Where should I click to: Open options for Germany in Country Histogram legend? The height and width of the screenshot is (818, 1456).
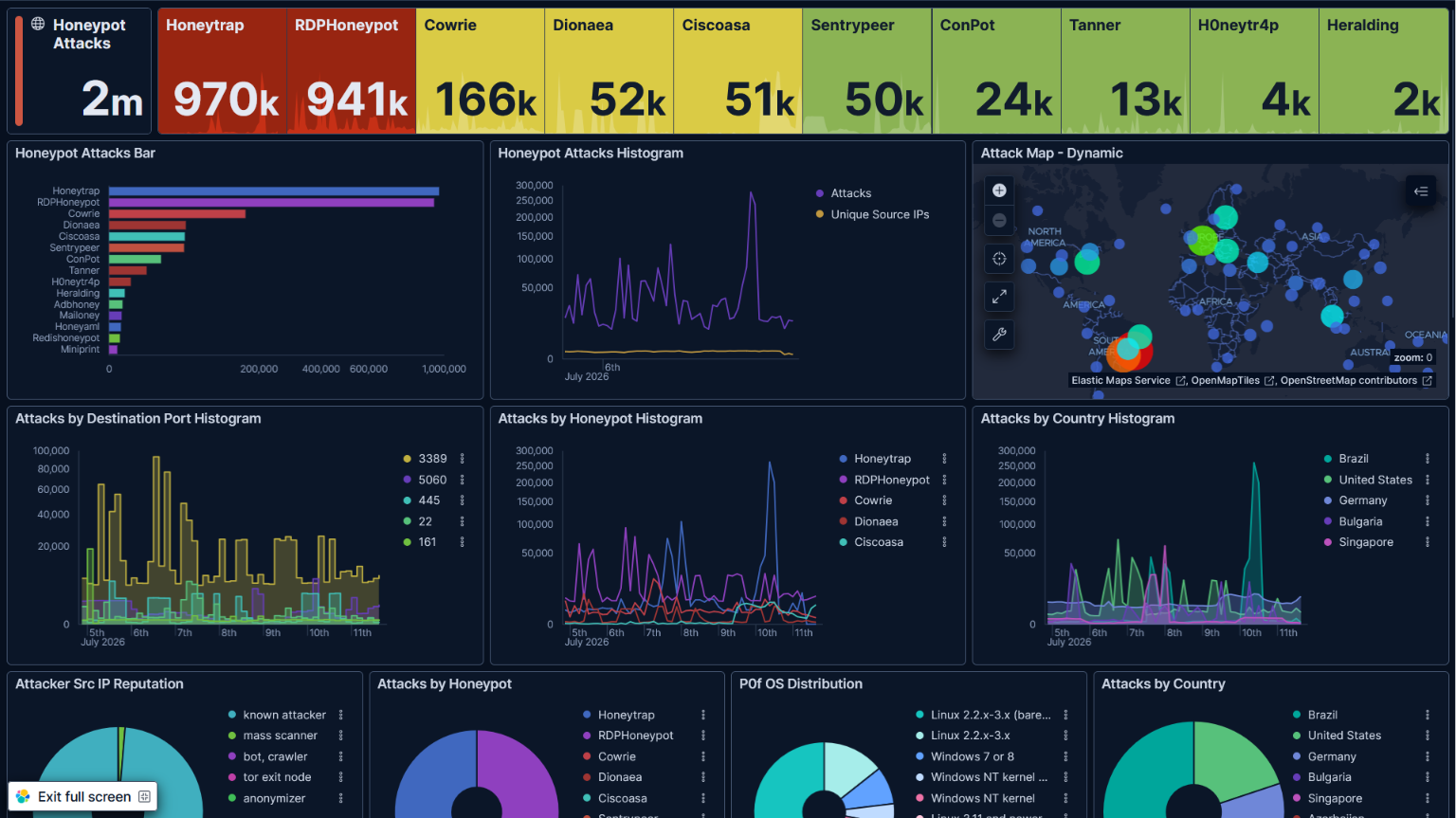1428,500
